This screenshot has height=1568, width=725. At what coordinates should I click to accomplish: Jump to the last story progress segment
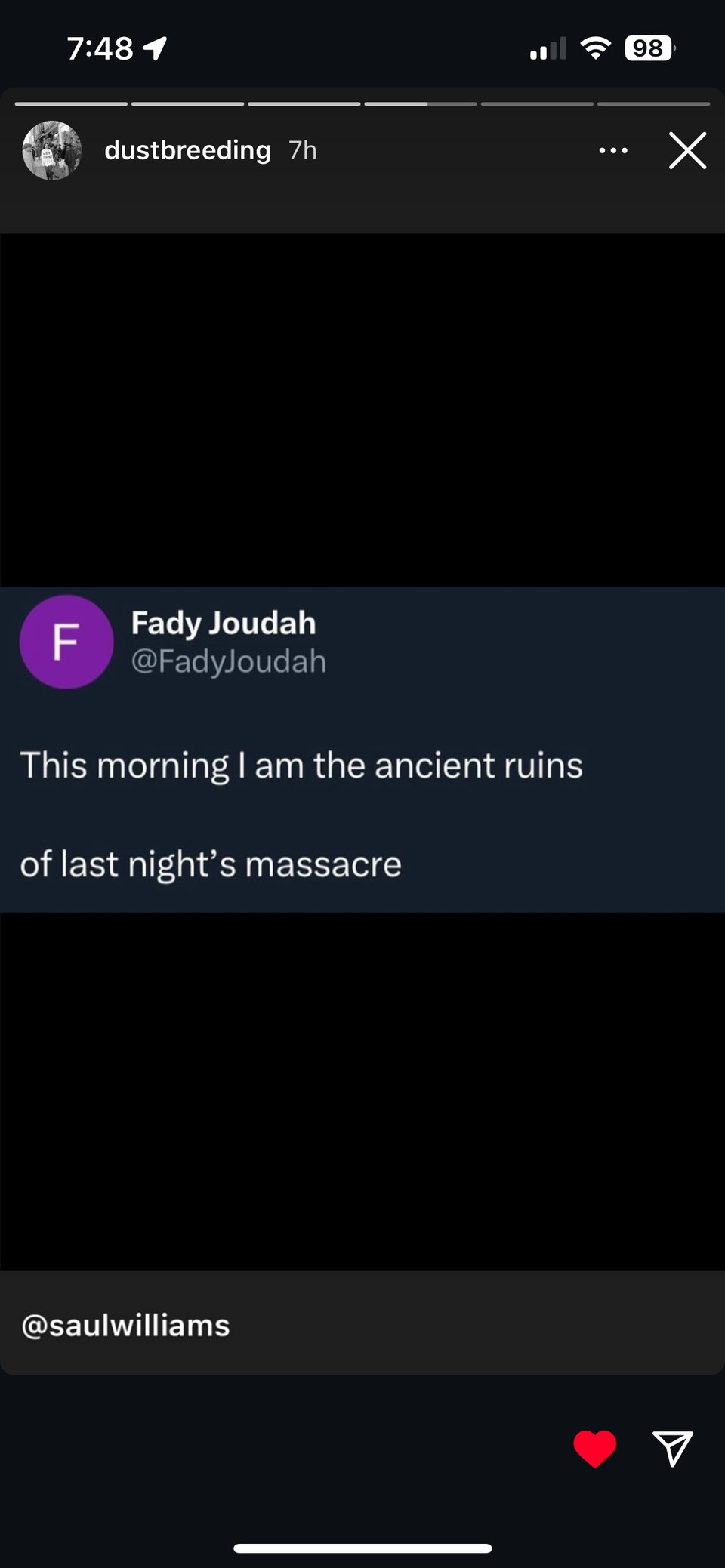click(654, 103)
